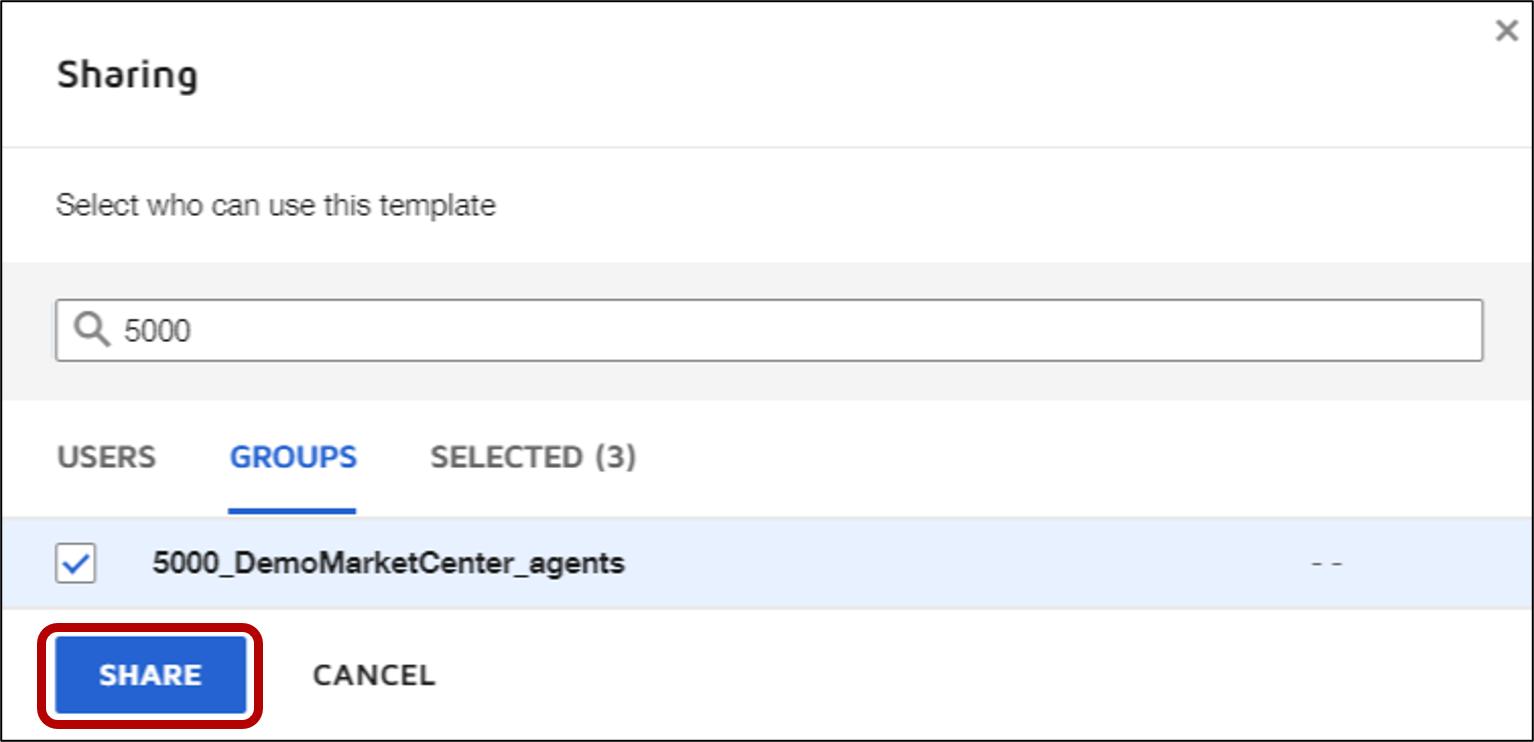Click the blue underline beneath GROUPS
Image resolution: width=1534 pixels, height=742 pixels.
pyautogui.click(x=292, y=511)
